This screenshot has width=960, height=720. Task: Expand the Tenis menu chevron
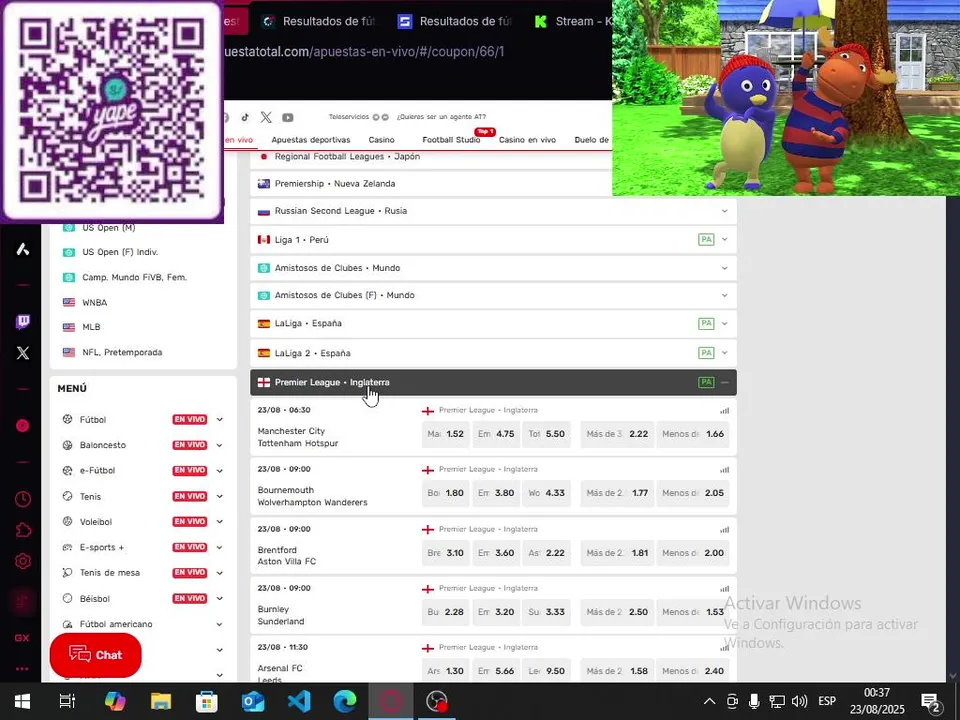tap(219, 497)
